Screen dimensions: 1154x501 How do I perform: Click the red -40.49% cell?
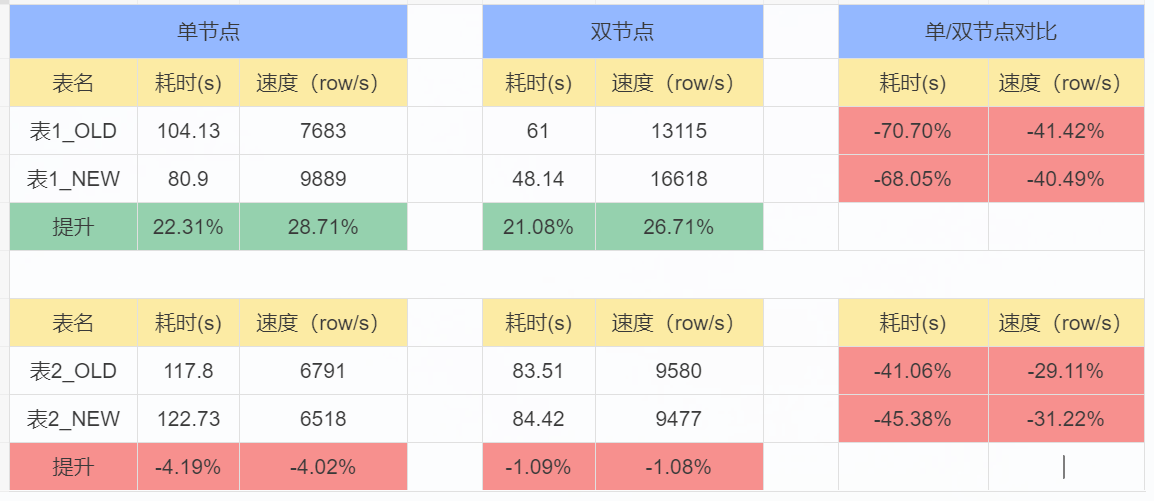click(1067, 179)
